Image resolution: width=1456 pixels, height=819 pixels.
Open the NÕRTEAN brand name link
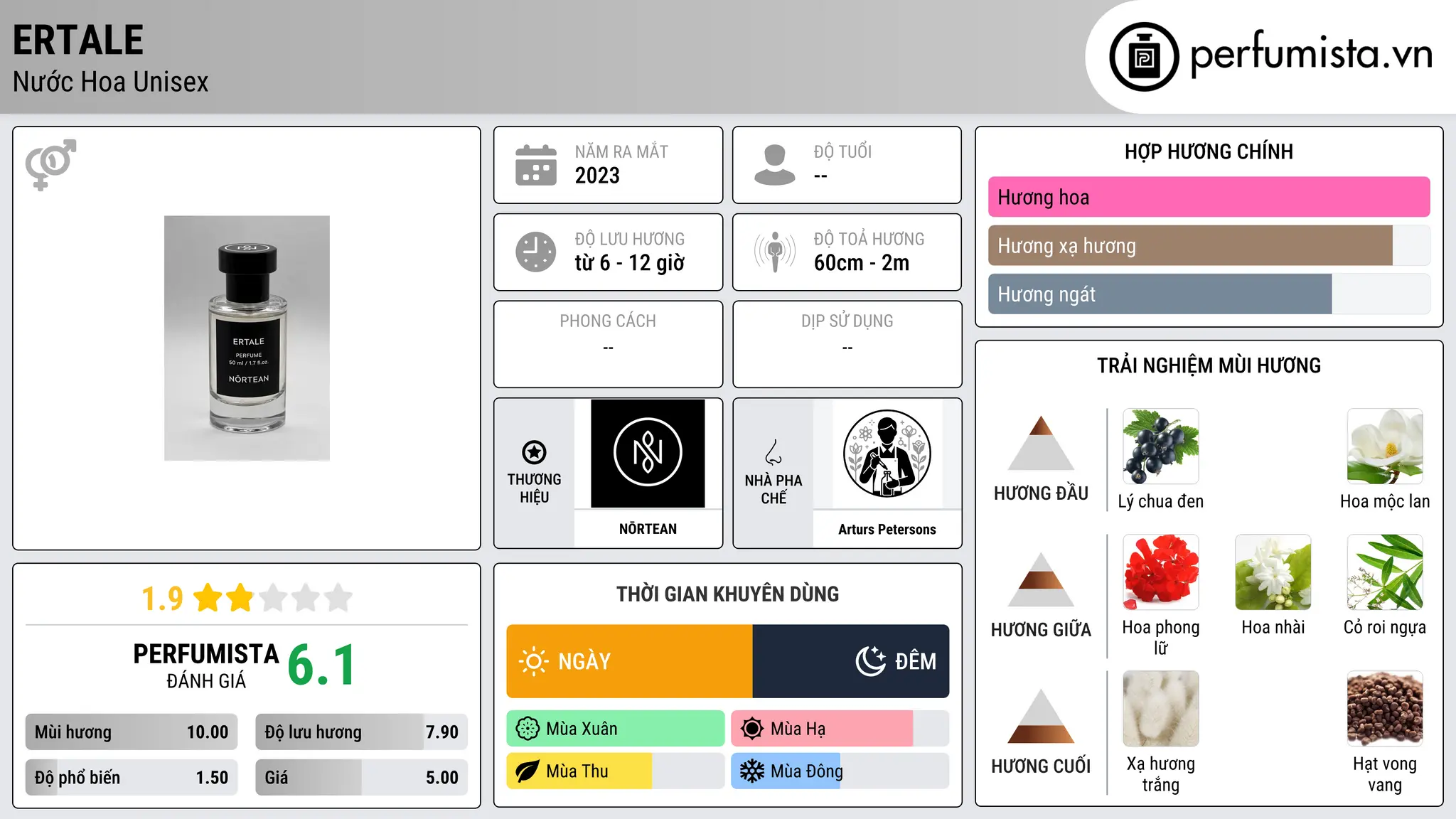pos(648,529)
